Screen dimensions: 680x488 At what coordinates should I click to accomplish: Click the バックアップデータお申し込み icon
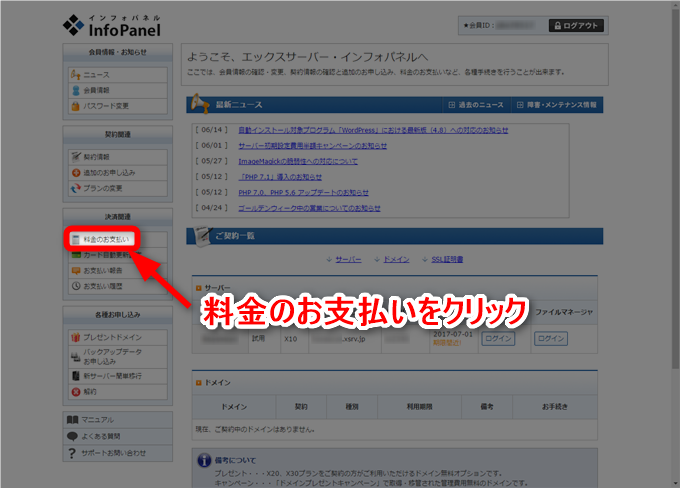pos(76,357)
